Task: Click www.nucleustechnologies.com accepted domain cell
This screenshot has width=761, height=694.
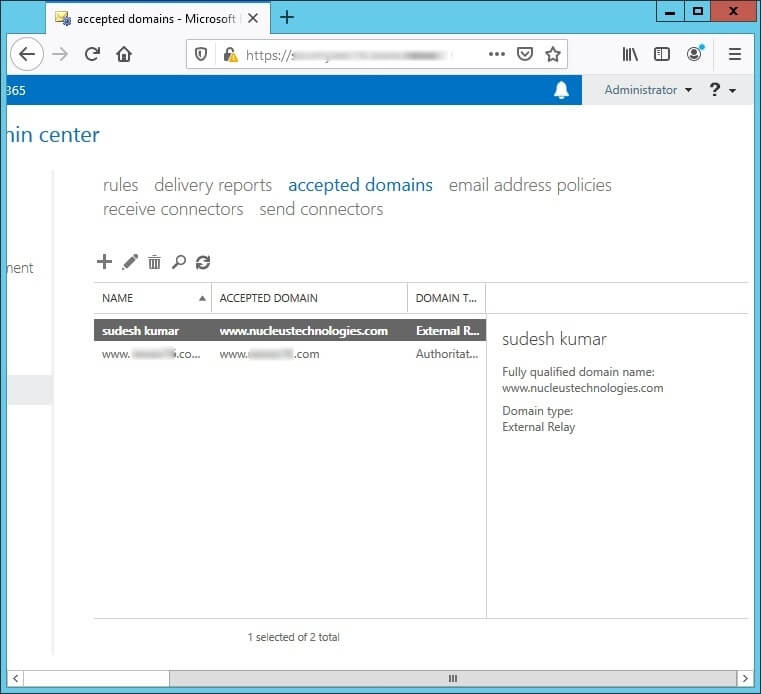Action: pos(304,330)
